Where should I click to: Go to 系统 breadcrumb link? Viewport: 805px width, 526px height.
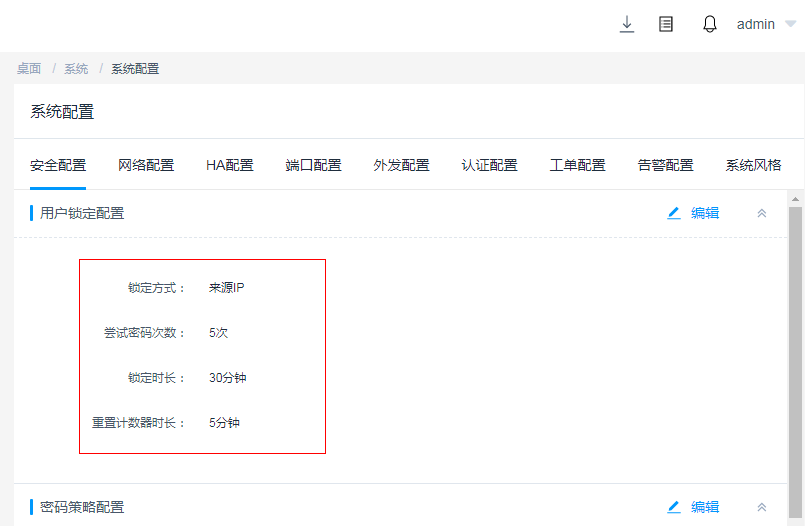tap(76, 69)
